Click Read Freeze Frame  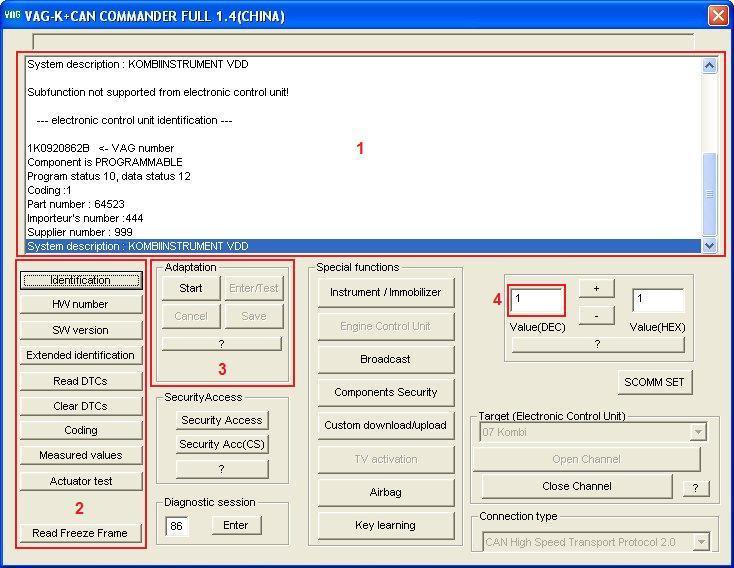coord(81,533)
